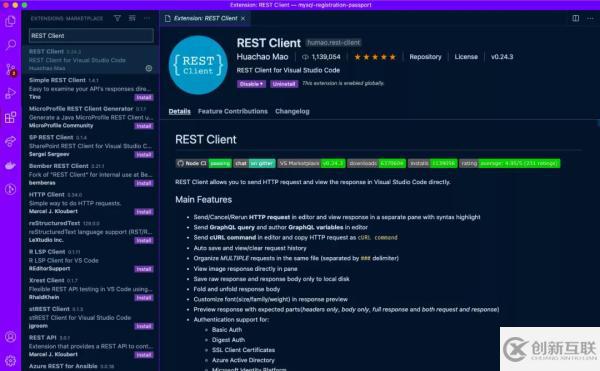Open Source Control view with badge
This screenshot has width=600, height=371.
pyautogui.click(x=10, y=69)
